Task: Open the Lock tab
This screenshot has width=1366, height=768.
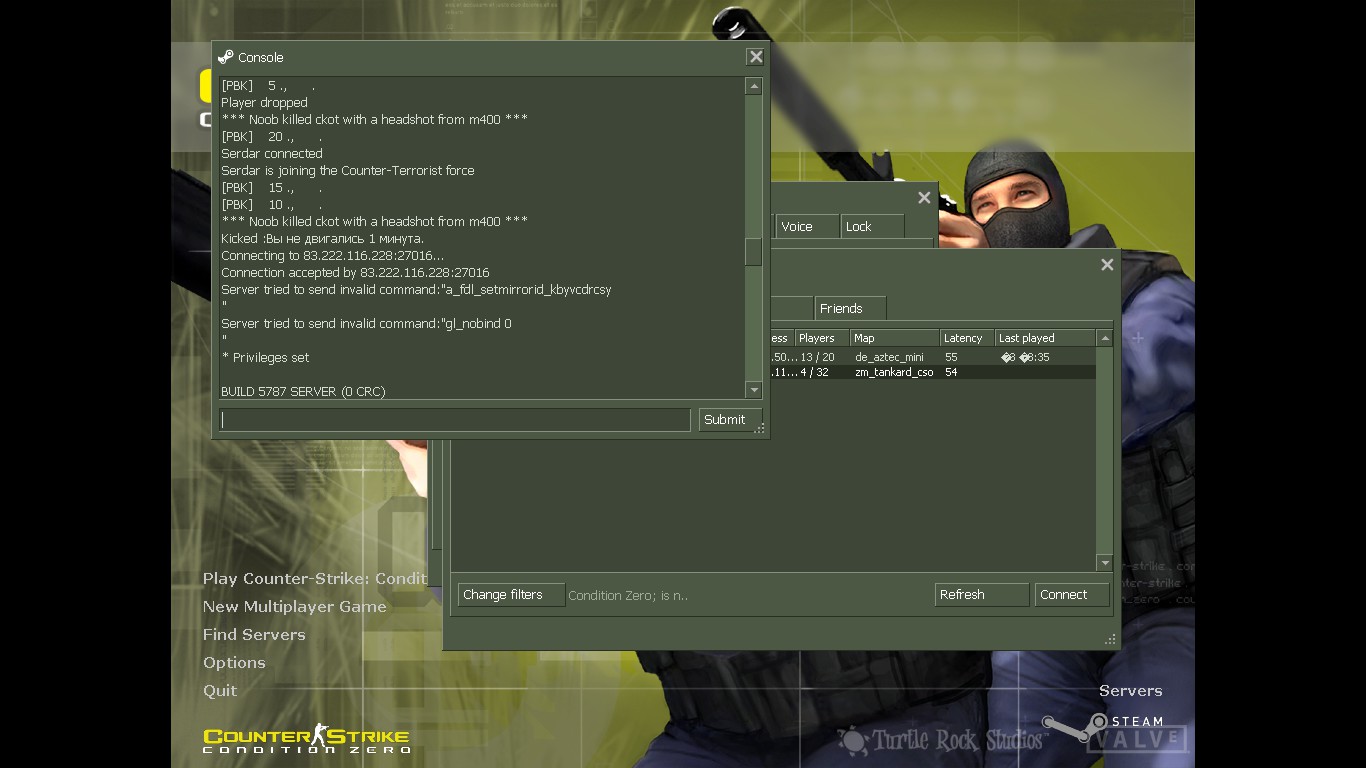Action: coord(871,227)
